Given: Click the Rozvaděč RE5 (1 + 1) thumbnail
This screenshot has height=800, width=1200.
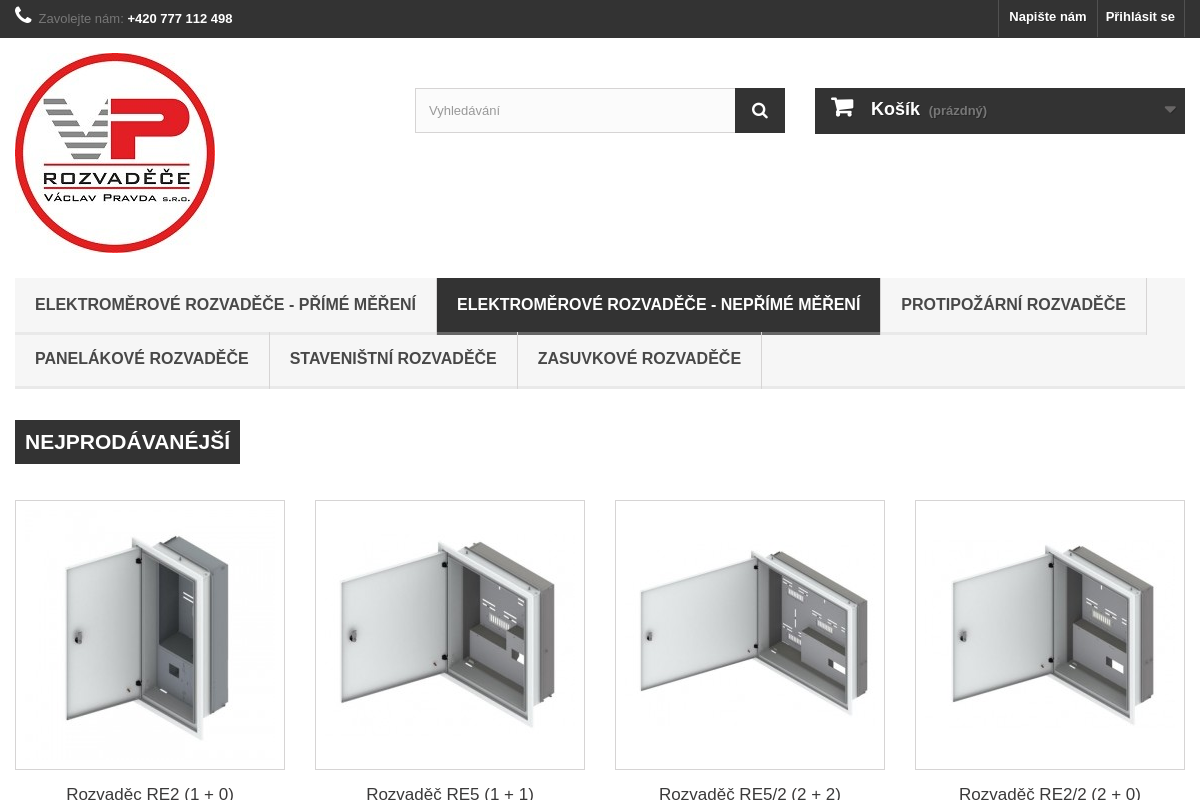Looking at the screenshot, I should [x=450, y=634].
